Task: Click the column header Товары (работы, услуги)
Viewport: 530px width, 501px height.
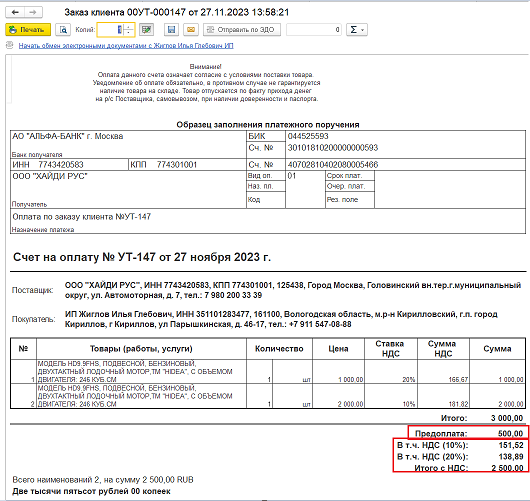Action: pos(141,349)
